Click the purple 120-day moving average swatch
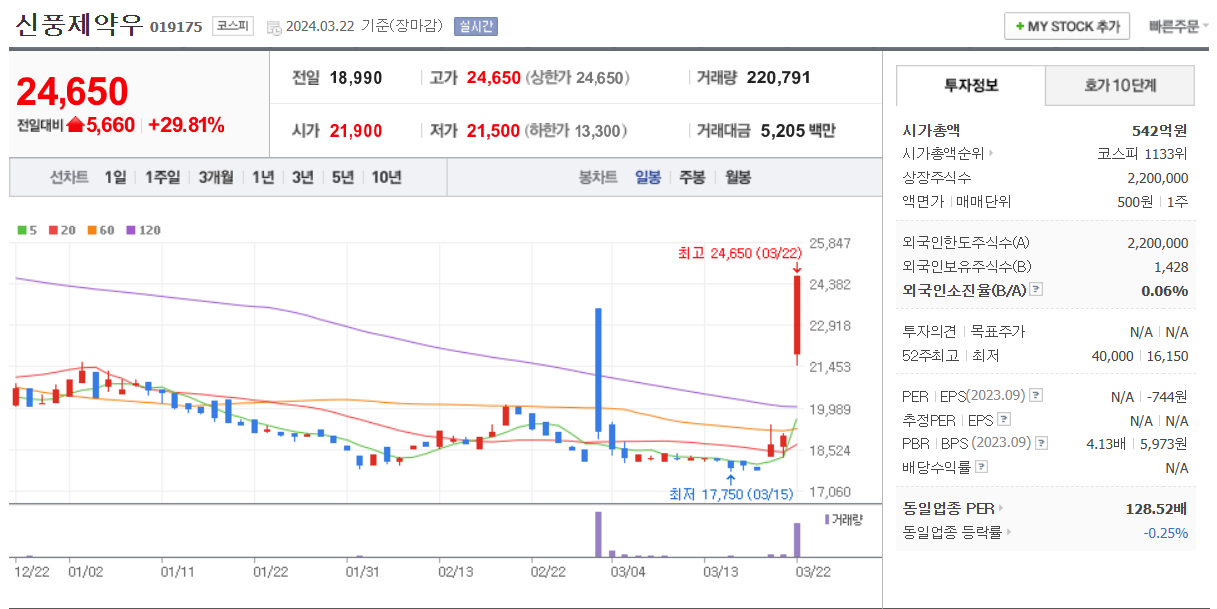 [x=130, y=230]
